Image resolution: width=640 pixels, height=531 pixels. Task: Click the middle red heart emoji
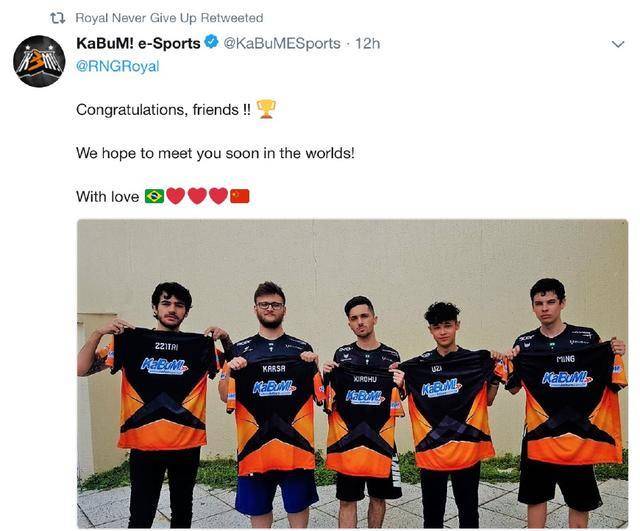197,196
